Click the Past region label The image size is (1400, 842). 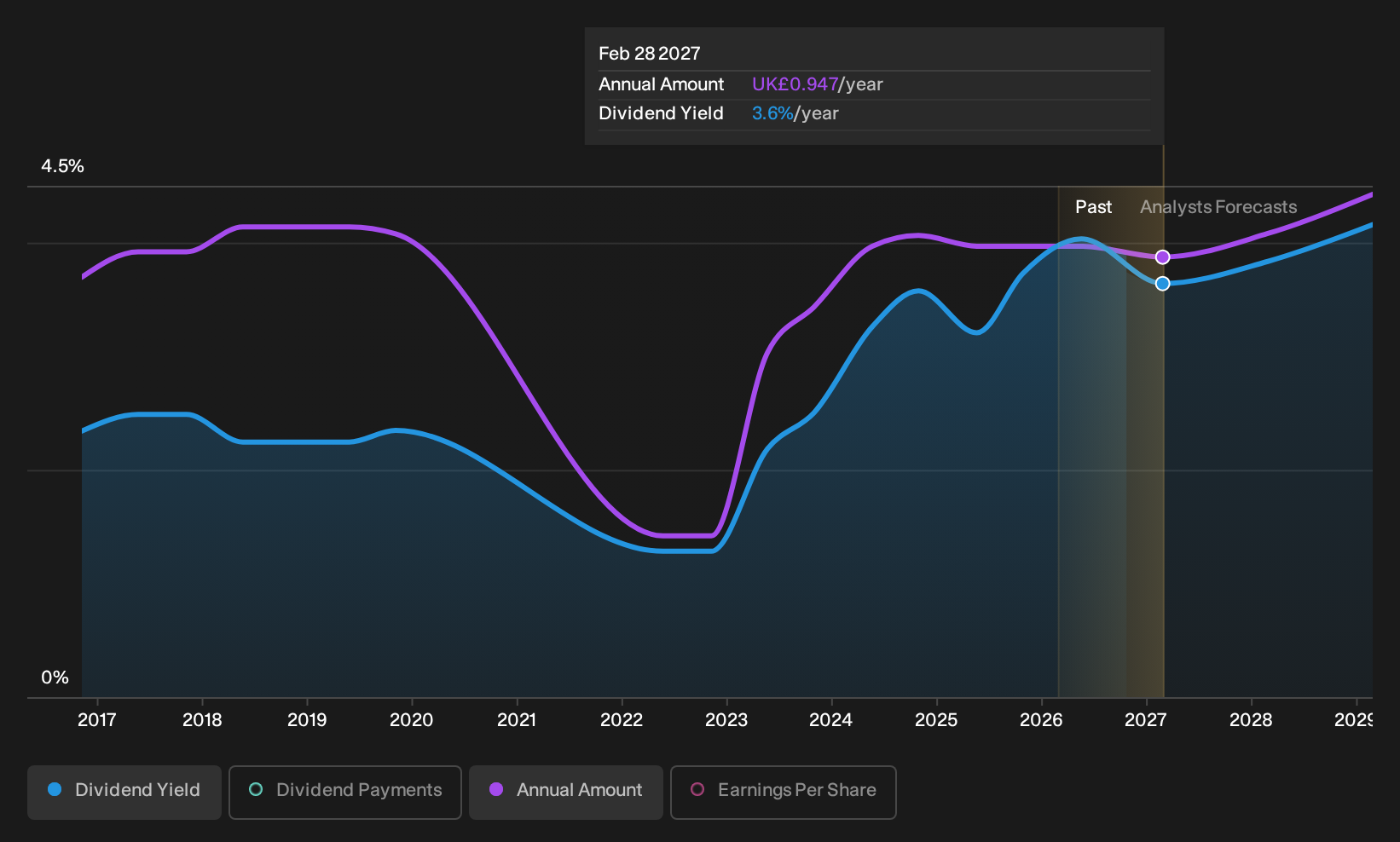(1094, 207)
